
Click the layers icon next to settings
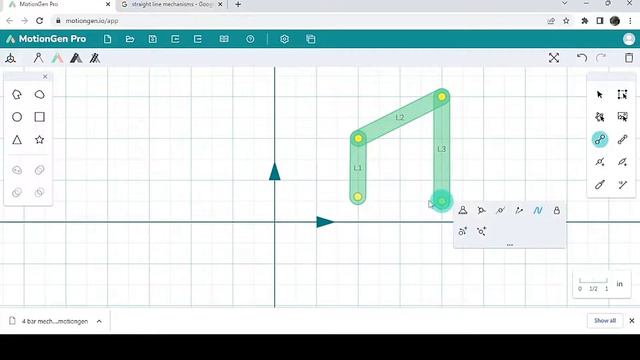click(x=311, y=39)
